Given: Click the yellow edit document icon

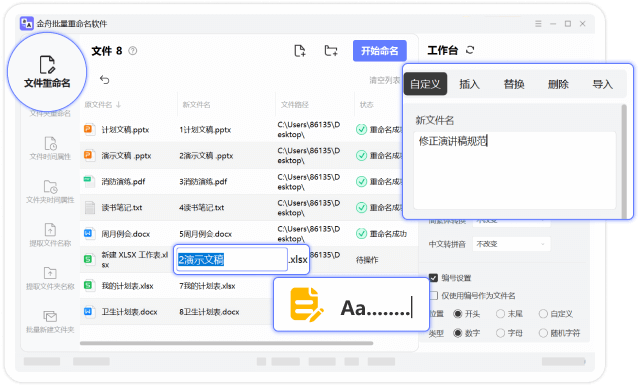Looking at the screenshot, I should coord(306,304).
